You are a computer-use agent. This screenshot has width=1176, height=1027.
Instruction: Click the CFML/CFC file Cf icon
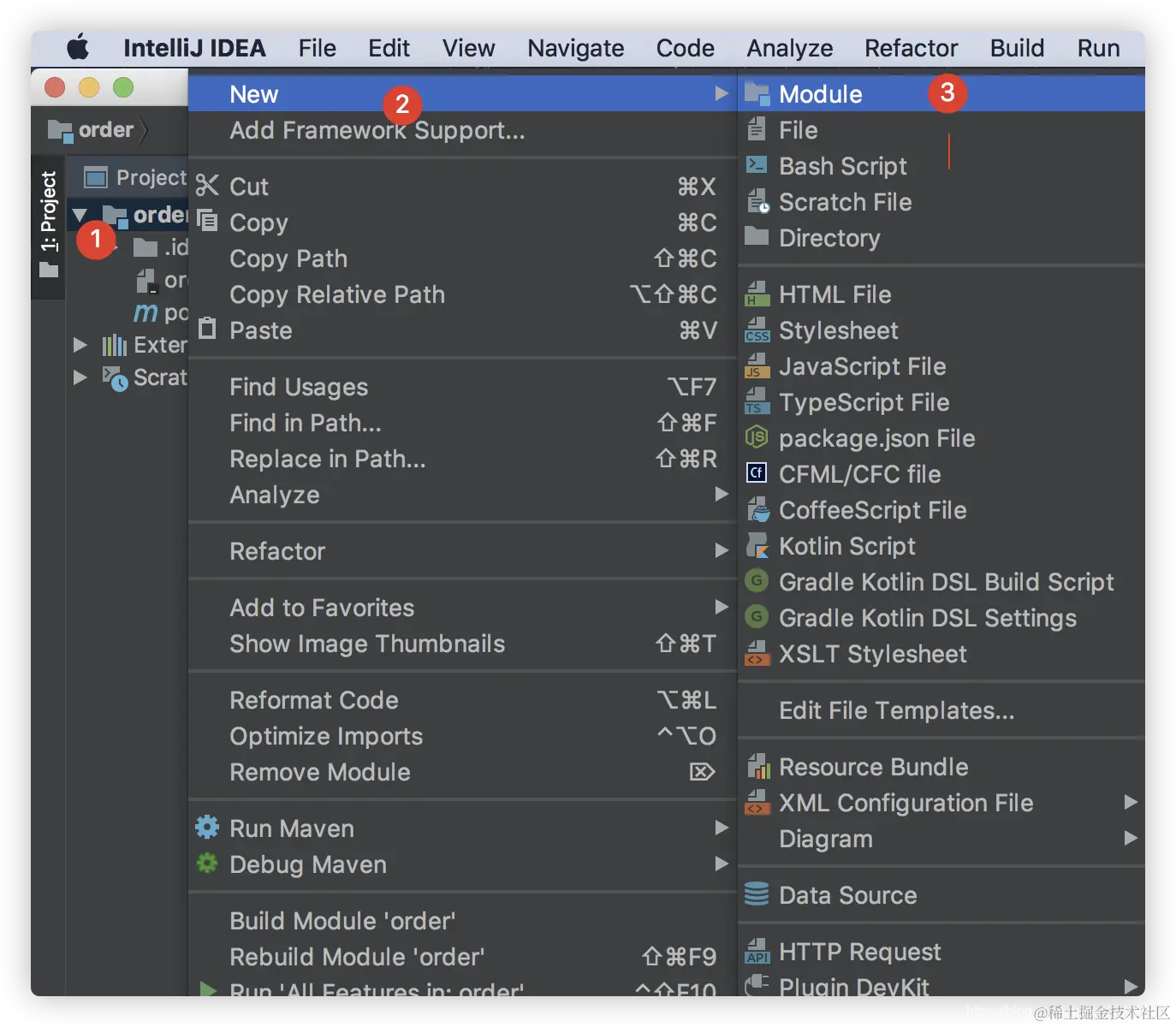(757, 473)
